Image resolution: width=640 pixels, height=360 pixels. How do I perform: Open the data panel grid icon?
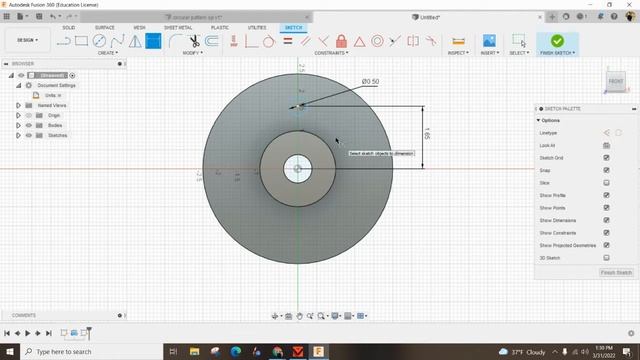coord(7,17)
